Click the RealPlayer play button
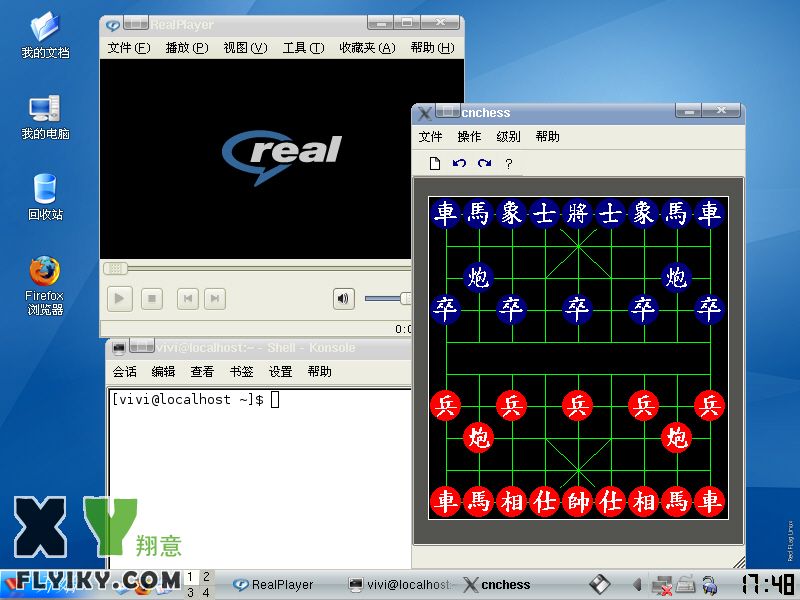 click(x=119, y=298)
